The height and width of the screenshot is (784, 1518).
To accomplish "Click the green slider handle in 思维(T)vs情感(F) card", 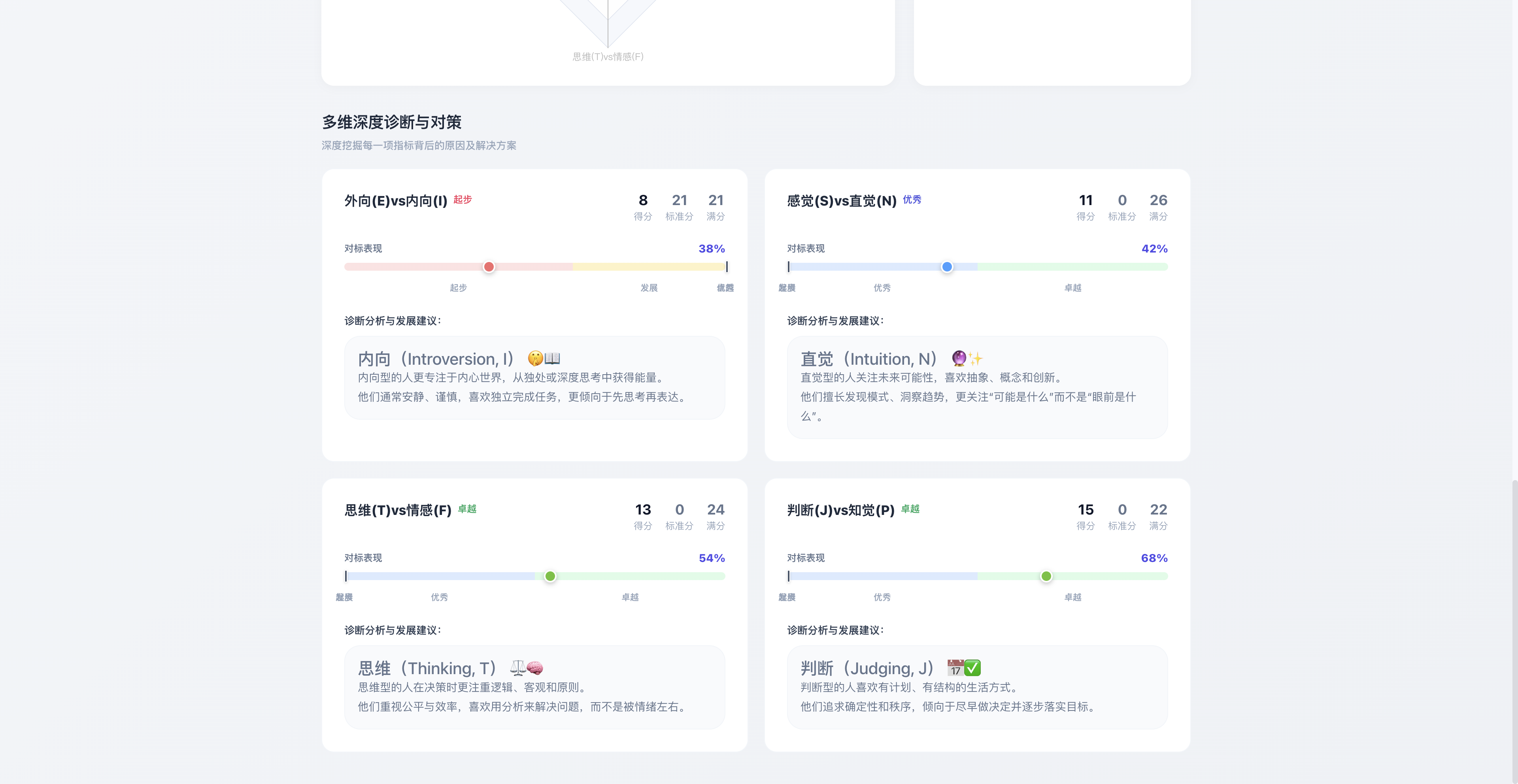I will (550, 576).
